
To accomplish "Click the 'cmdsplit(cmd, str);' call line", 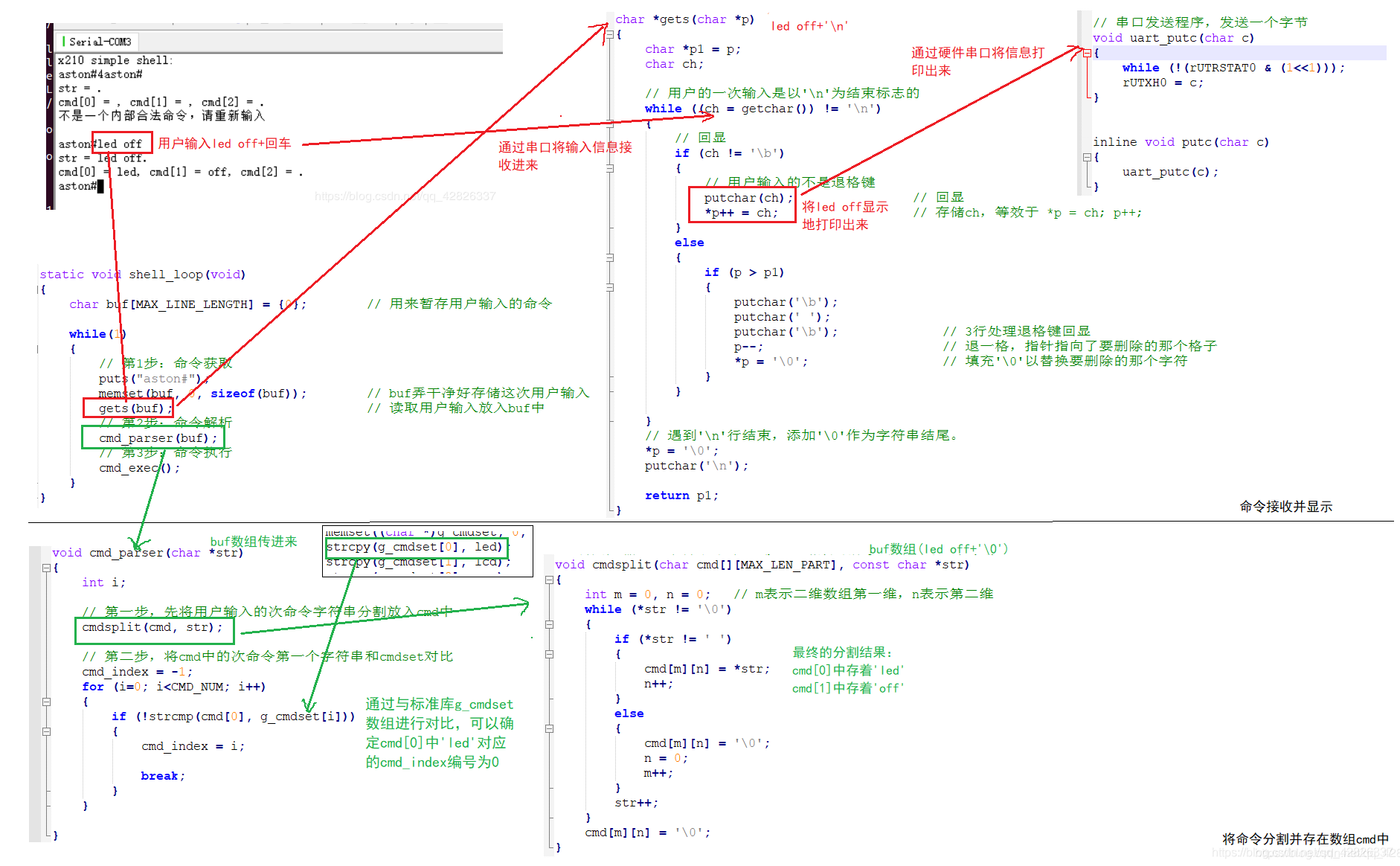I will coord(152,627).
